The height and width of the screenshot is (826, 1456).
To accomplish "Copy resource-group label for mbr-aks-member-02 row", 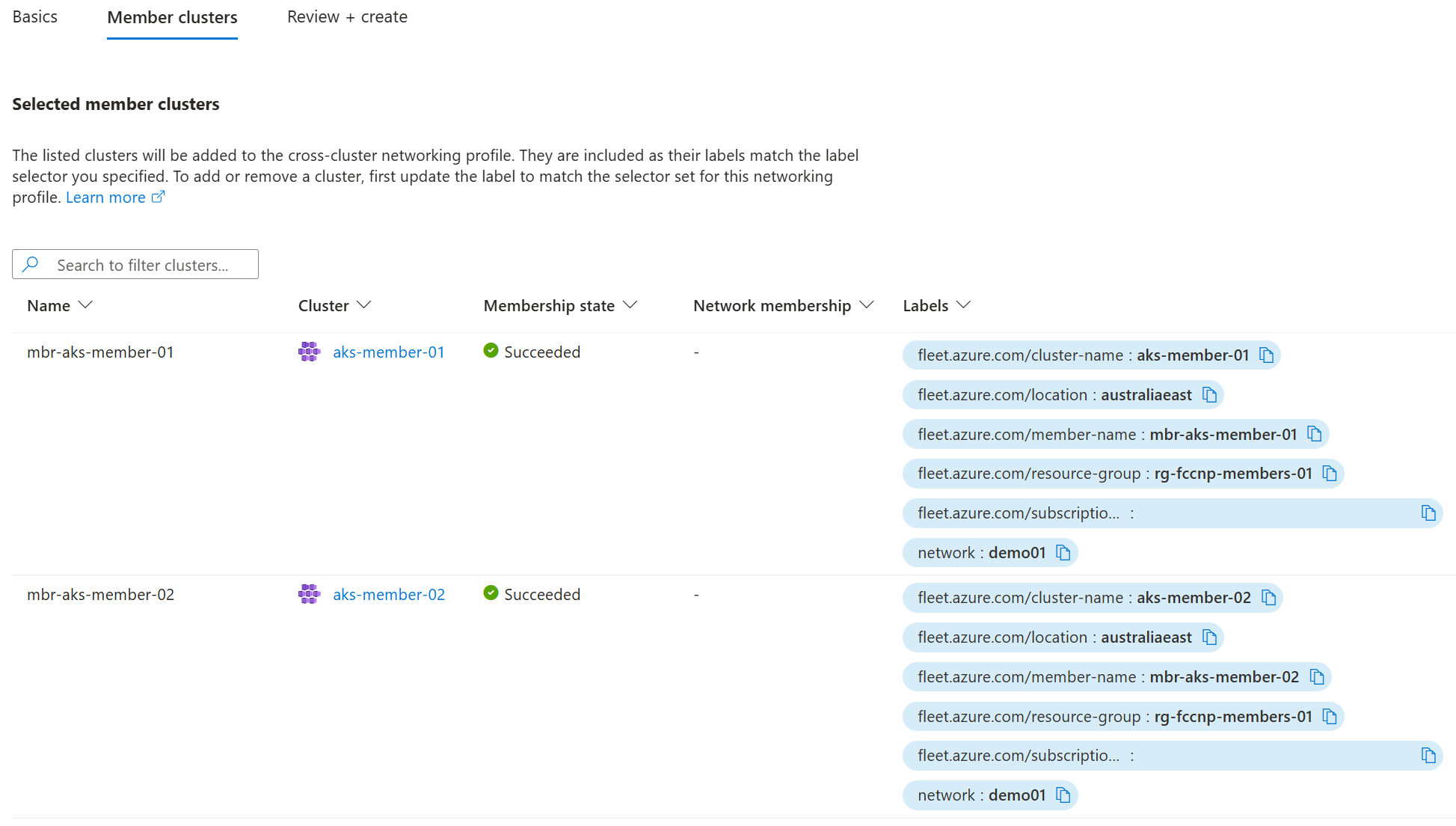I will 1330,716.
